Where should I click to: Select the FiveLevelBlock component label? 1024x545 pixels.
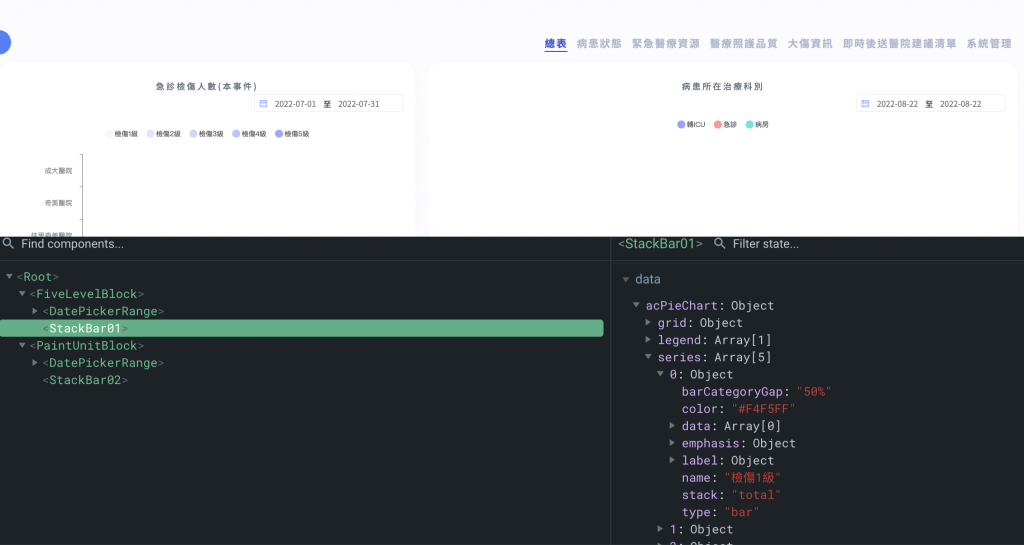[x=86, y=294]
